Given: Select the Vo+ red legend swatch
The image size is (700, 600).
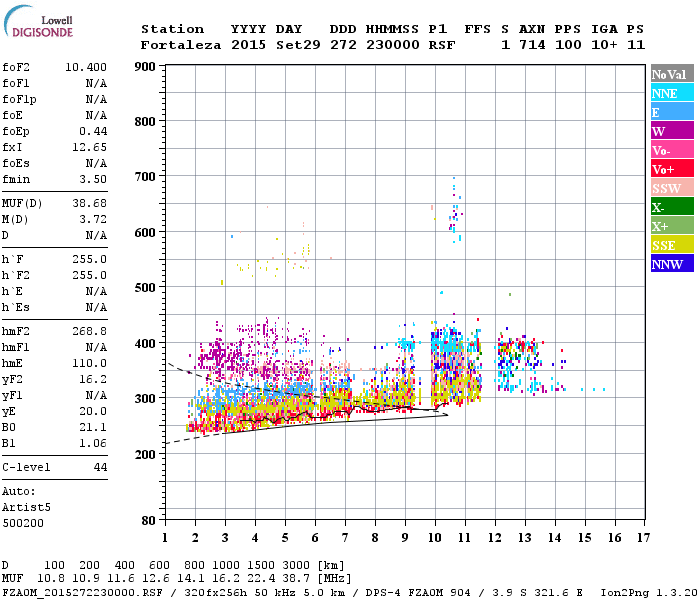Looking at the screenshot, I should click(x=672, y=169).
